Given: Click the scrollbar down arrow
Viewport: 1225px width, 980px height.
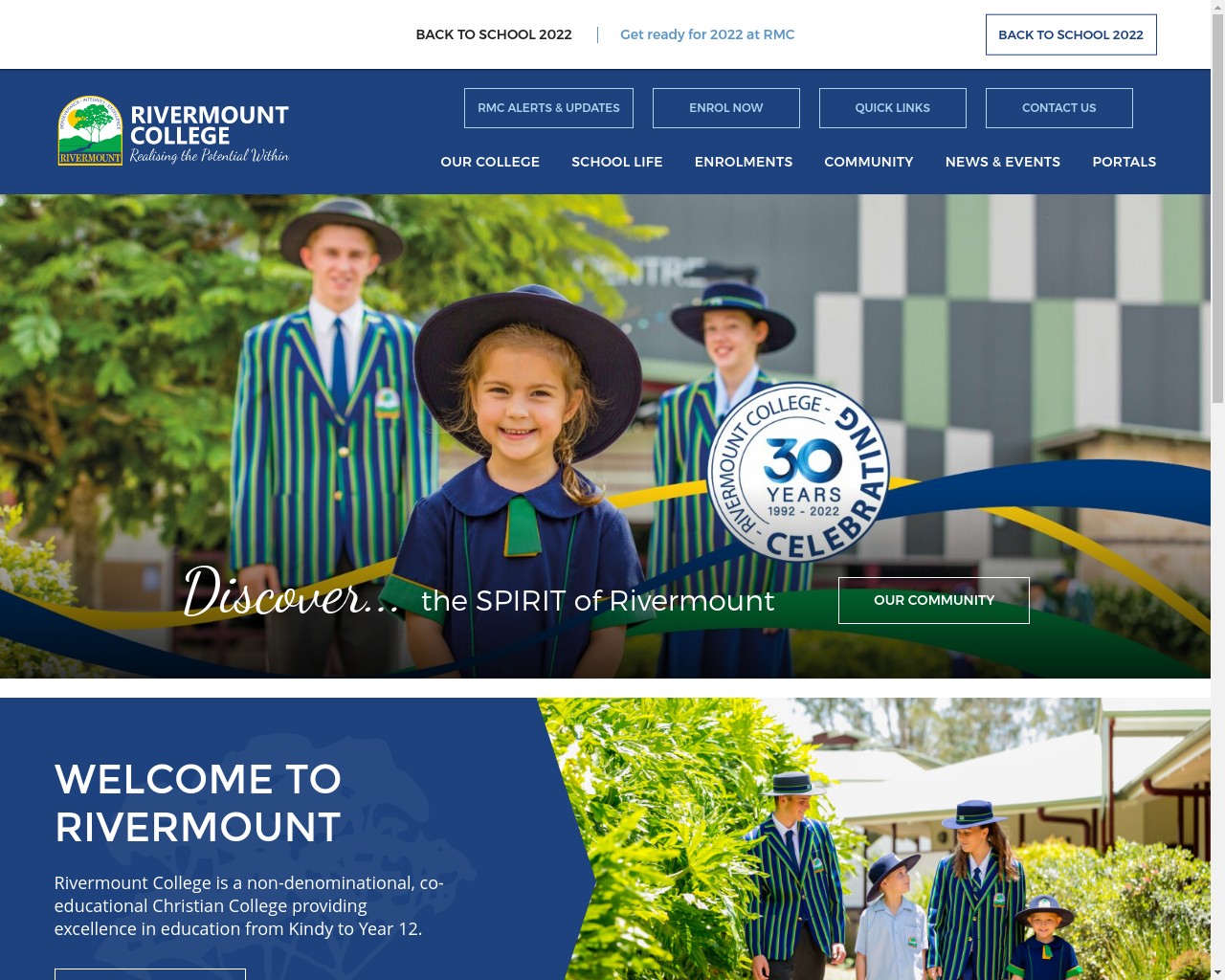Looking at the screenshot, I should pyautogui.click(x=1217, y=971).
